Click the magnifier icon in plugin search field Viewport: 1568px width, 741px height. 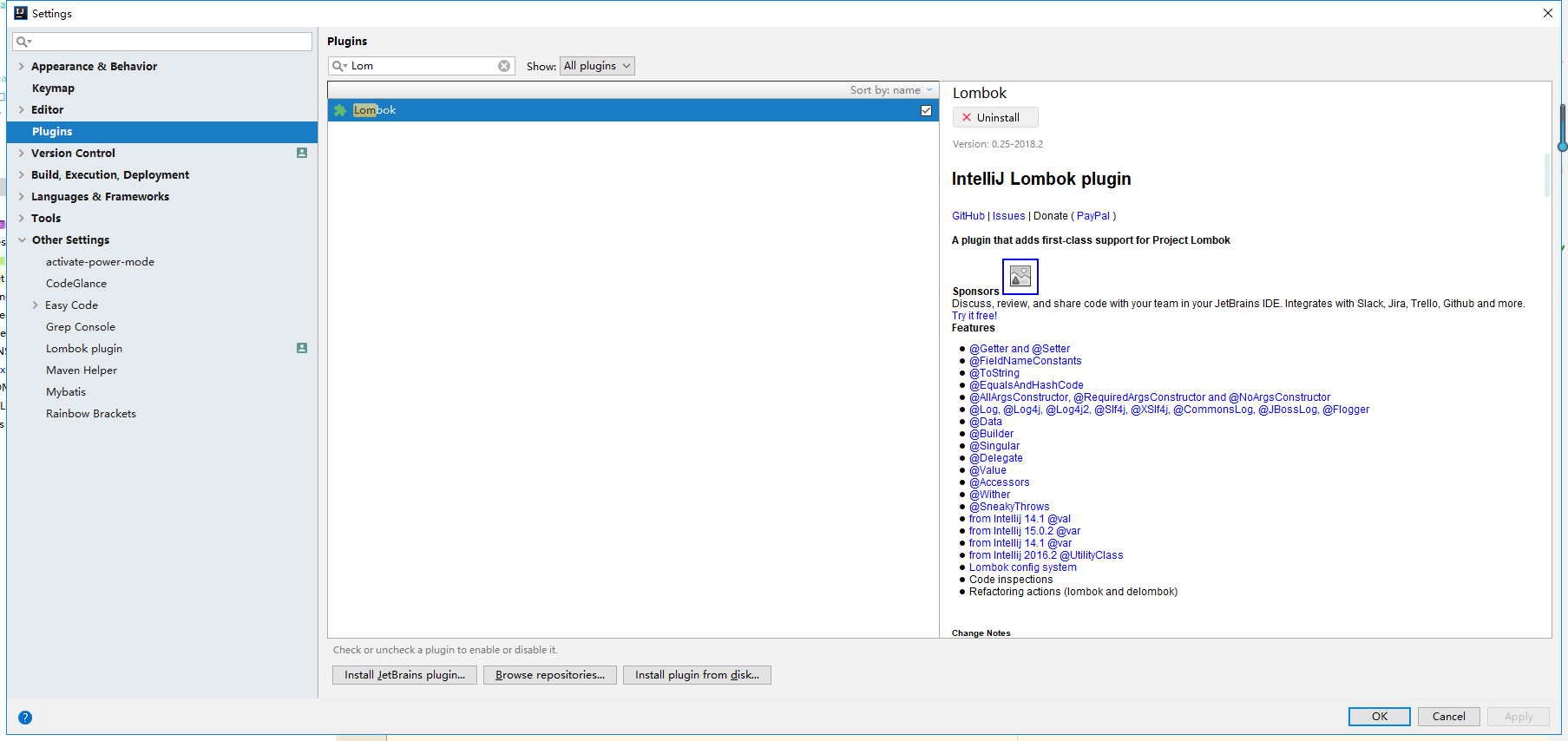pyautogui.click(x=339, y=66)
